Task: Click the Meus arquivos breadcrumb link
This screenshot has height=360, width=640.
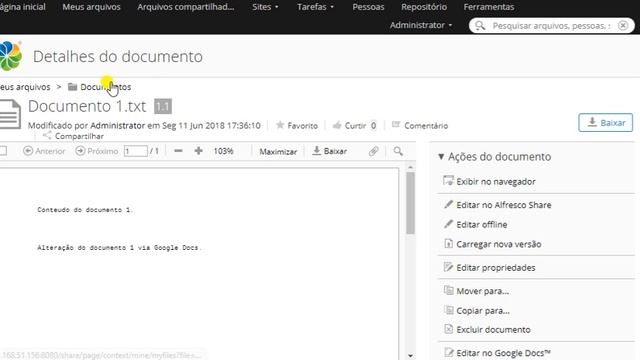Action: pyautogui.click(x=25, y=87)
